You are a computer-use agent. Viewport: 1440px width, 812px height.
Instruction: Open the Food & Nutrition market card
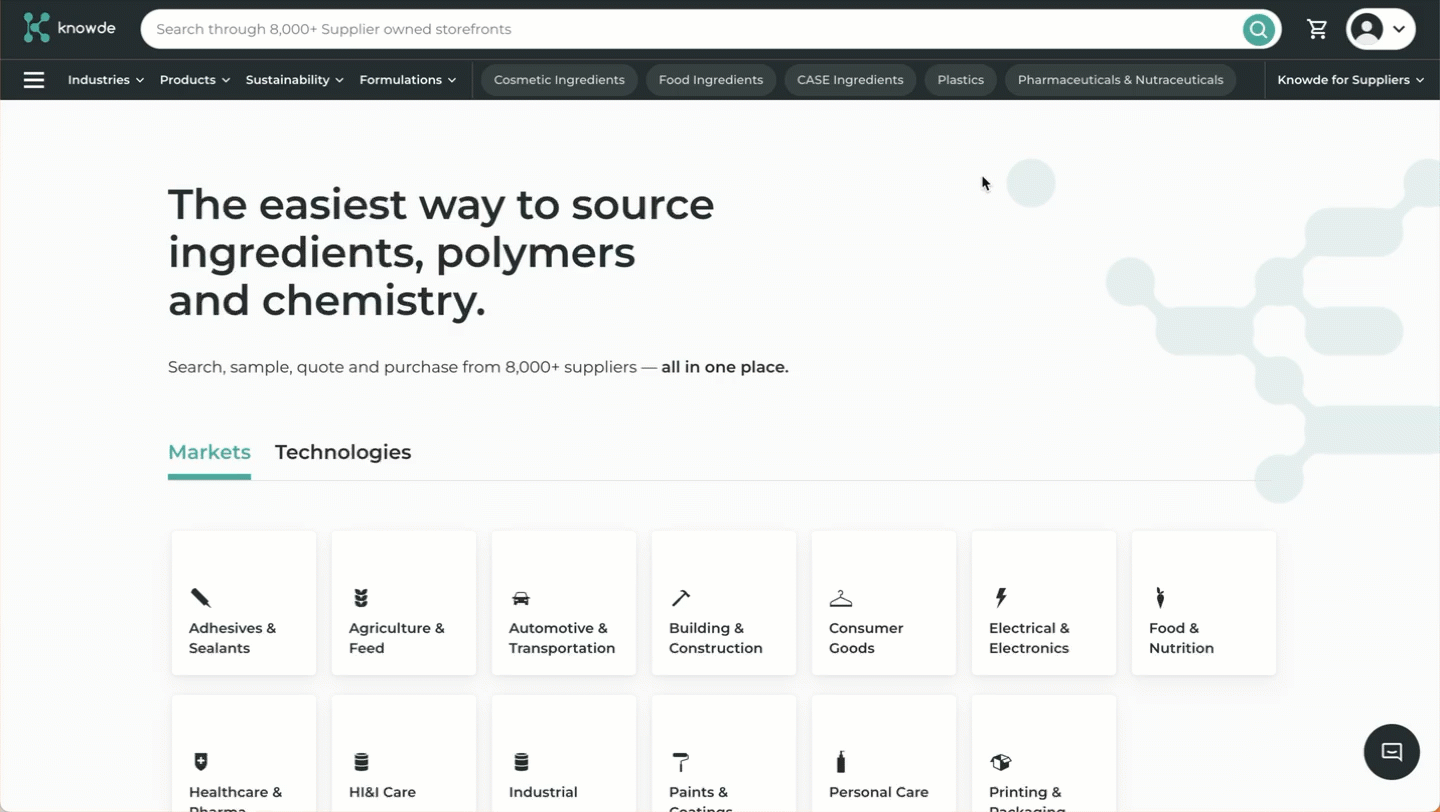tap(1204, 603)
